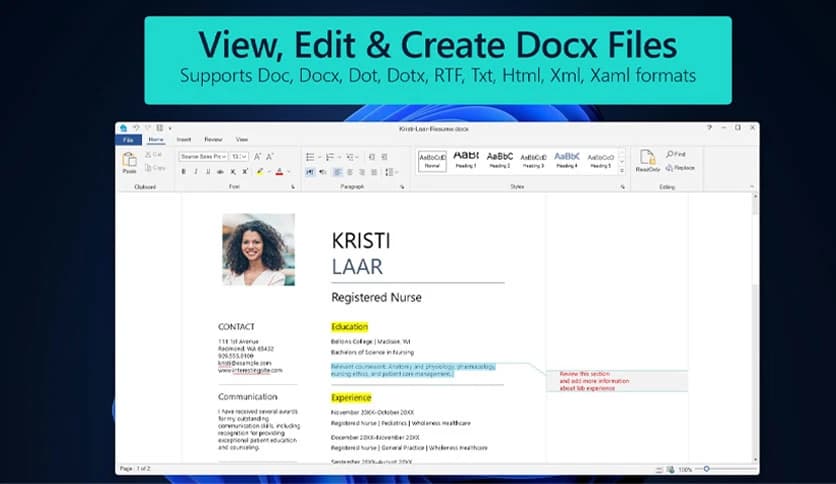Click the Find magnifier button
This screenshot has height=484, width=836.
tap(676, 154)
